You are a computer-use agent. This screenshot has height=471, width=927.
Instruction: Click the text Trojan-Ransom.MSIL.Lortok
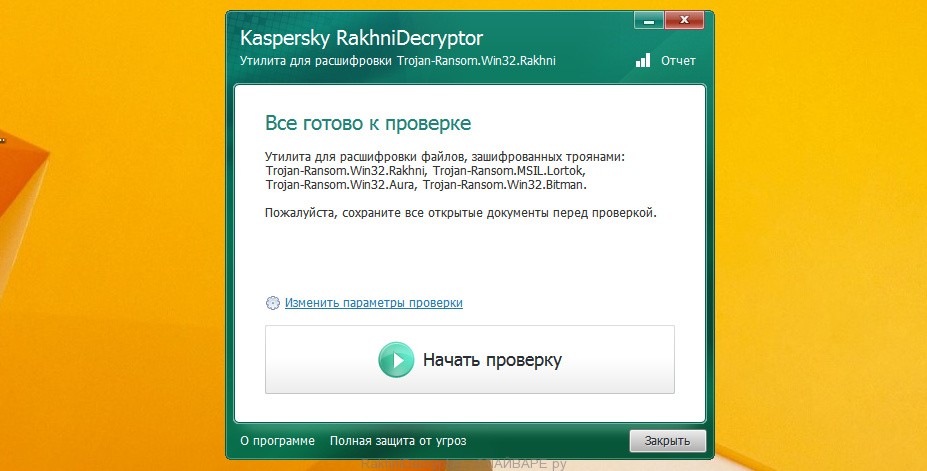(509, 171)
